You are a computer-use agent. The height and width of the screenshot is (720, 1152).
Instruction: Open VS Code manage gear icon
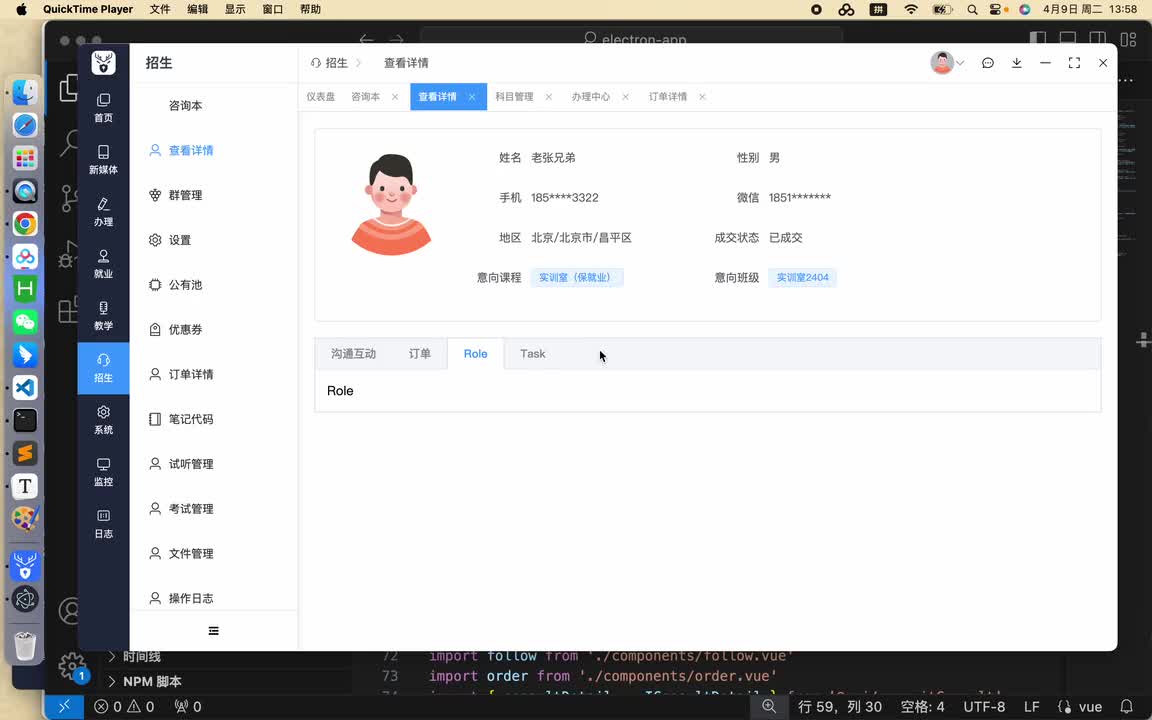(x=72, y=666)
